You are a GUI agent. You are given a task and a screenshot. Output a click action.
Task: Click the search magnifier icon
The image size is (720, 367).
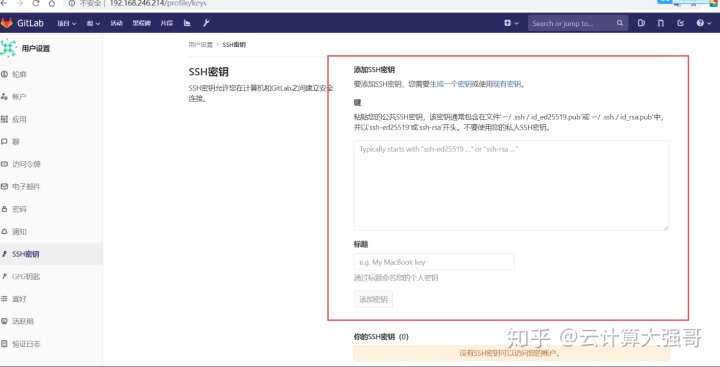(620, 23)
